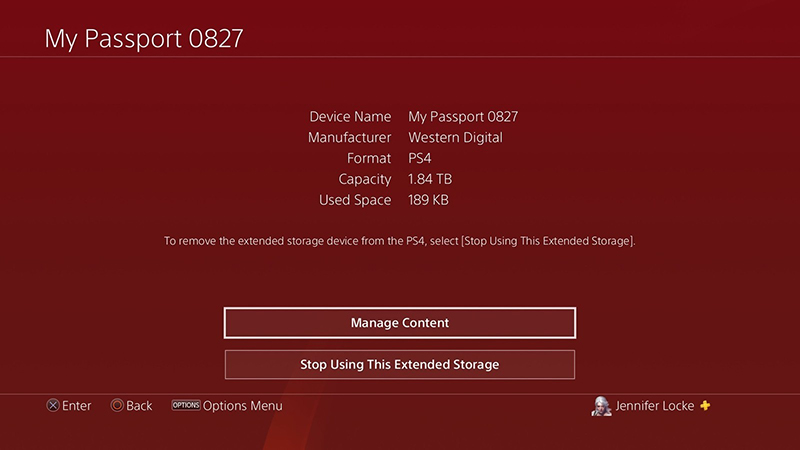The height and width of the screenshot is (450, 800).
Task: Click the X Enter button icon
Action: 53,406
